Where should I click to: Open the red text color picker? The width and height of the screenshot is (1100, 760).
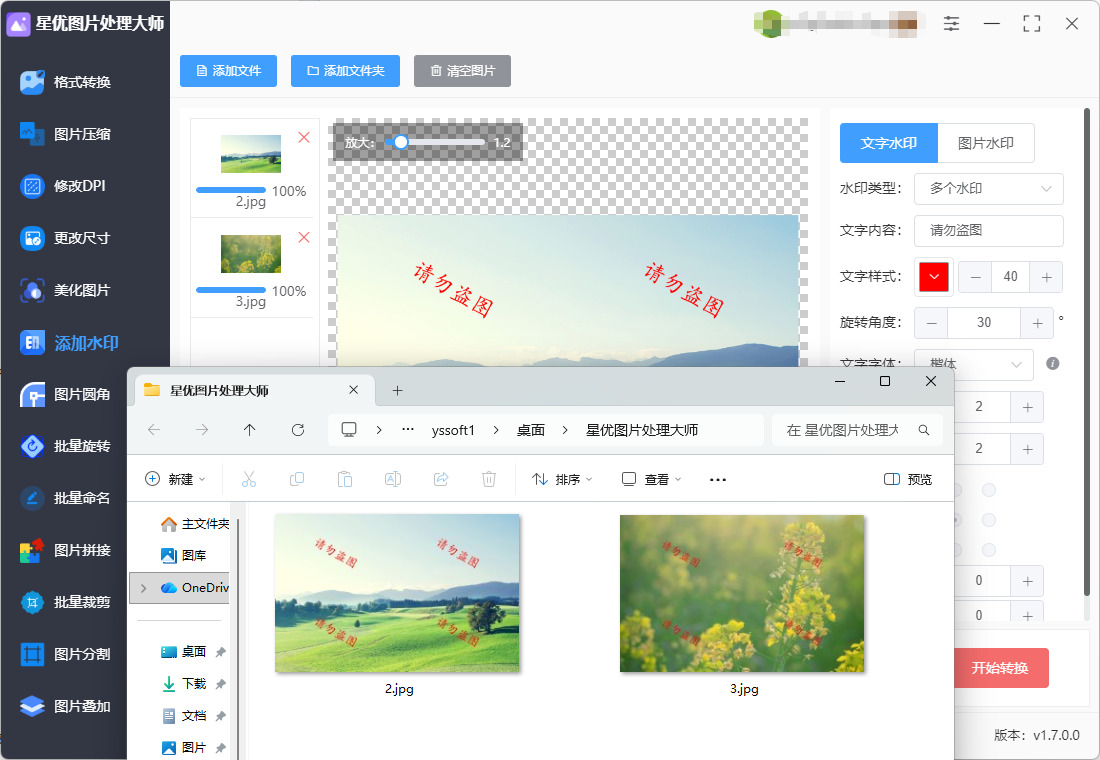(x=934, y=276)
